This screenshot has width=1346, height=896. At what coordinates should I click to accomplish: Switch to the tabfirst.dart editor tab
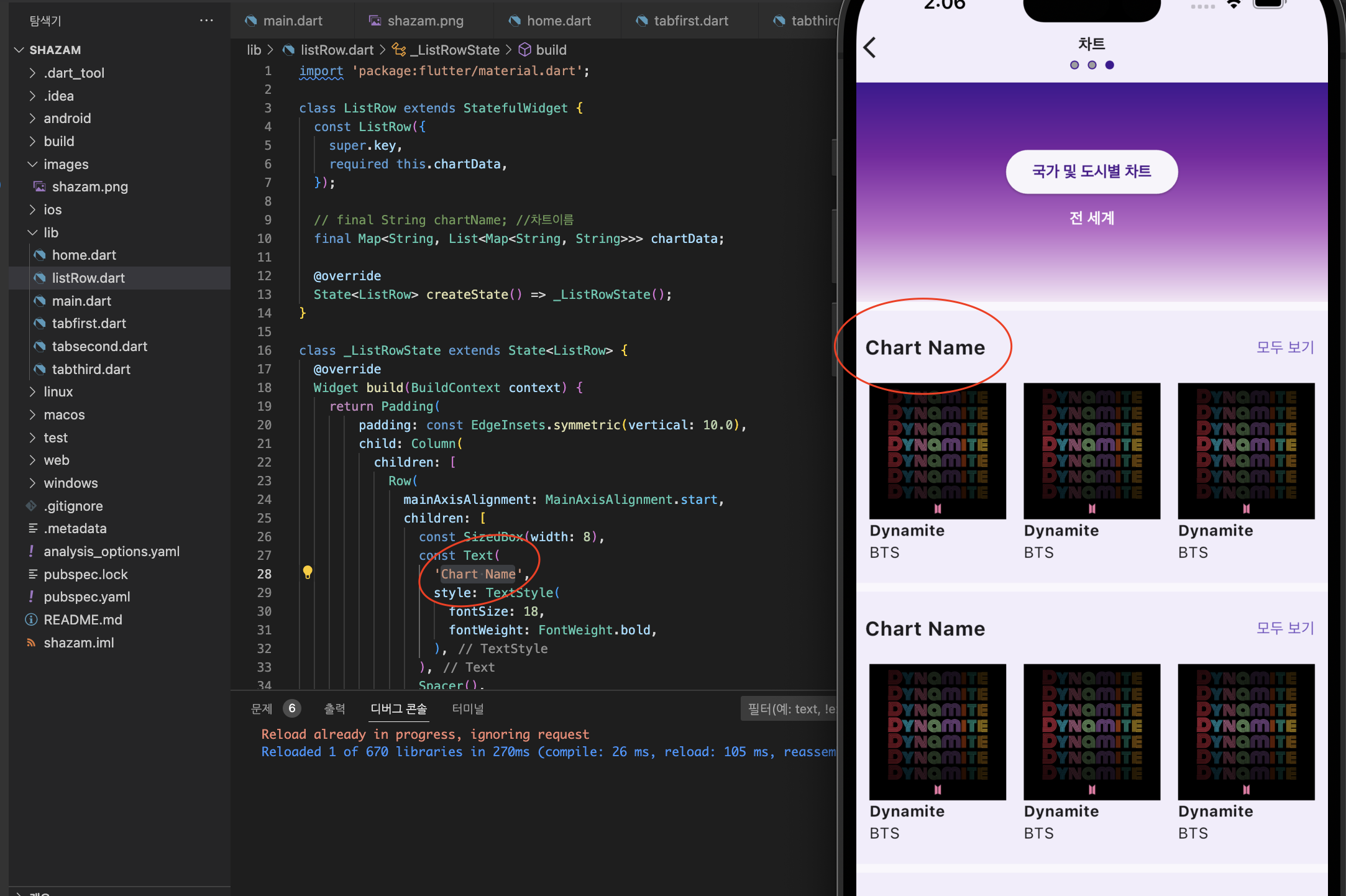[690, 21]
